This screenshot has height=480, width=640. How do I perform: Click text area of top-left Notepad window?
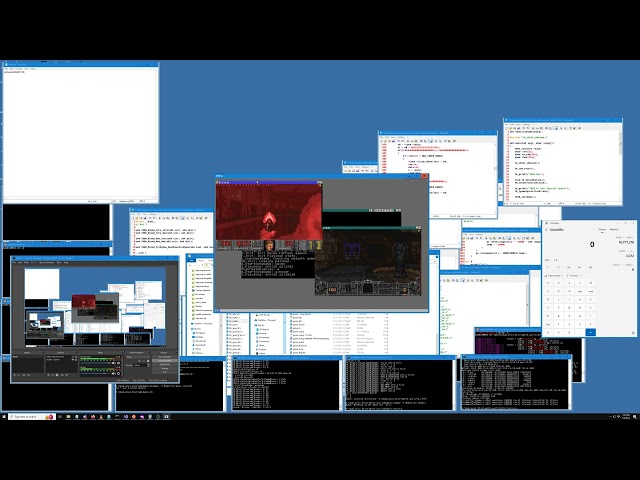(x=80, y=135)
